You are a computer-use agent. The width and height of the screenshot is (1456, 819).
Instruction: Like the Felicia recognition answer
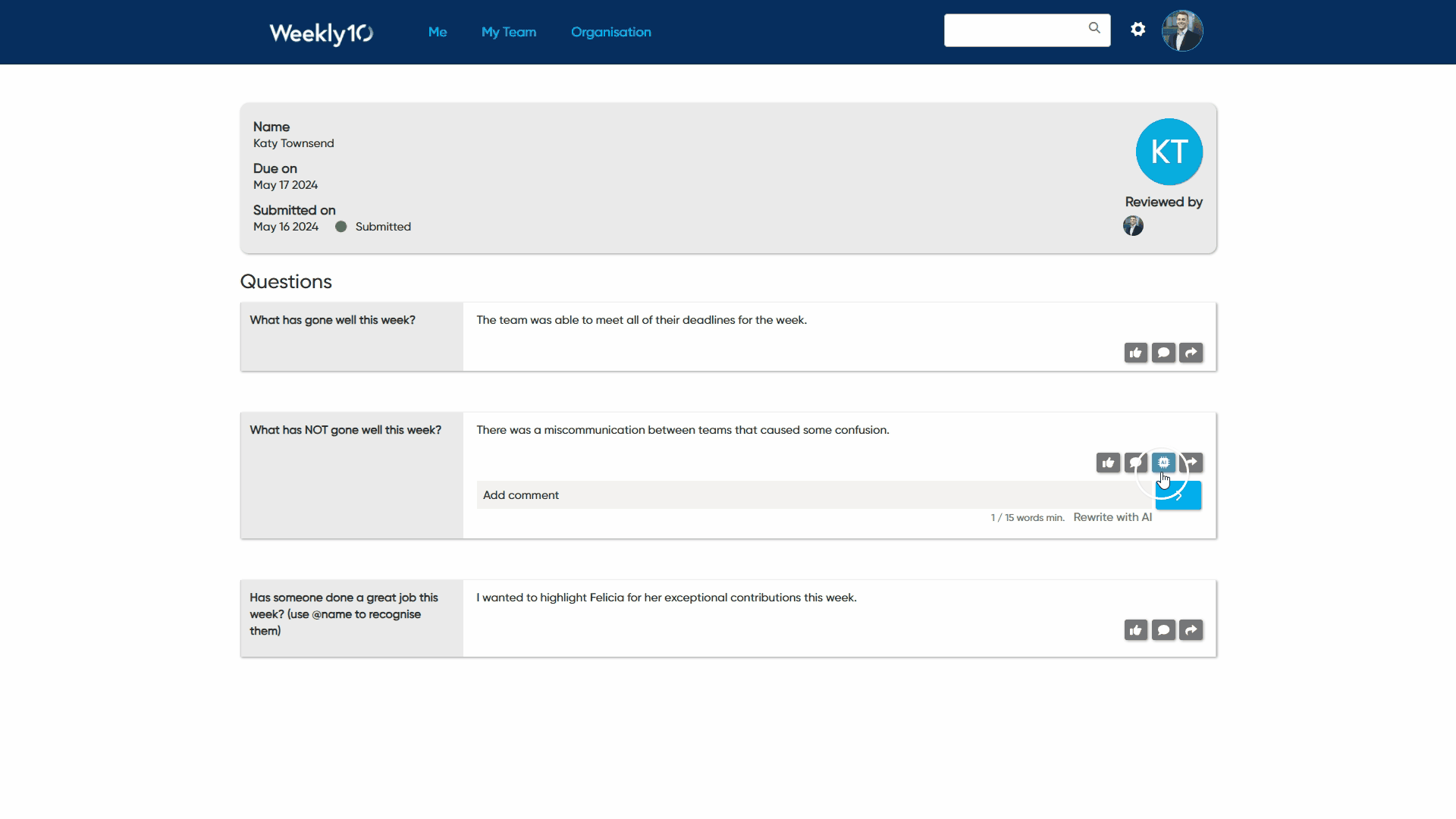[1135, 630]
